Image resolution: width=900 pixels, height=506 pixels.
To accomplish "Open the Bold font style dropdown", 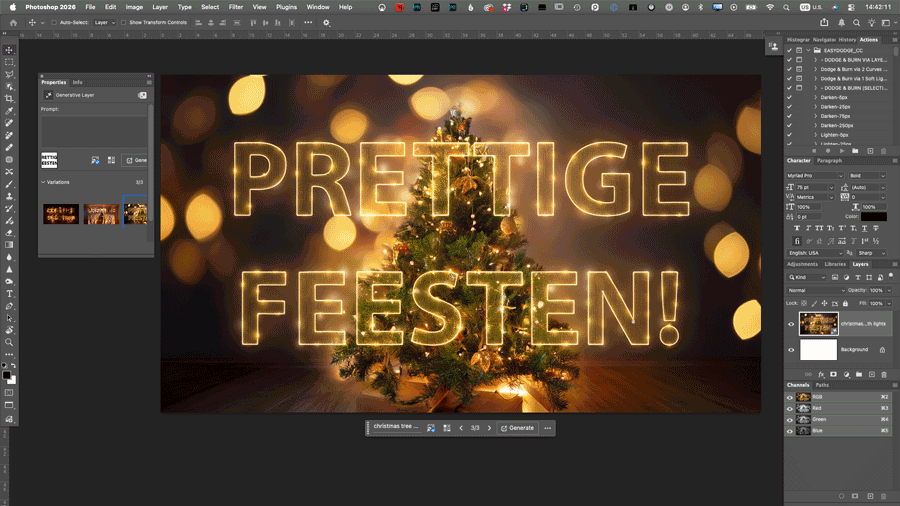I will (x=867, y=176).
